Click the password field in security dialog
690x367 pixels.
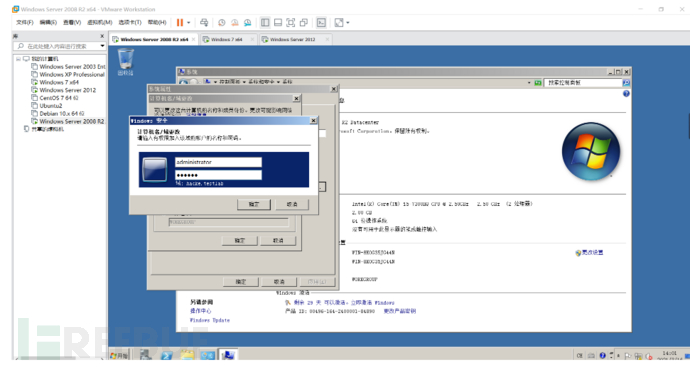tap(218, 175)
